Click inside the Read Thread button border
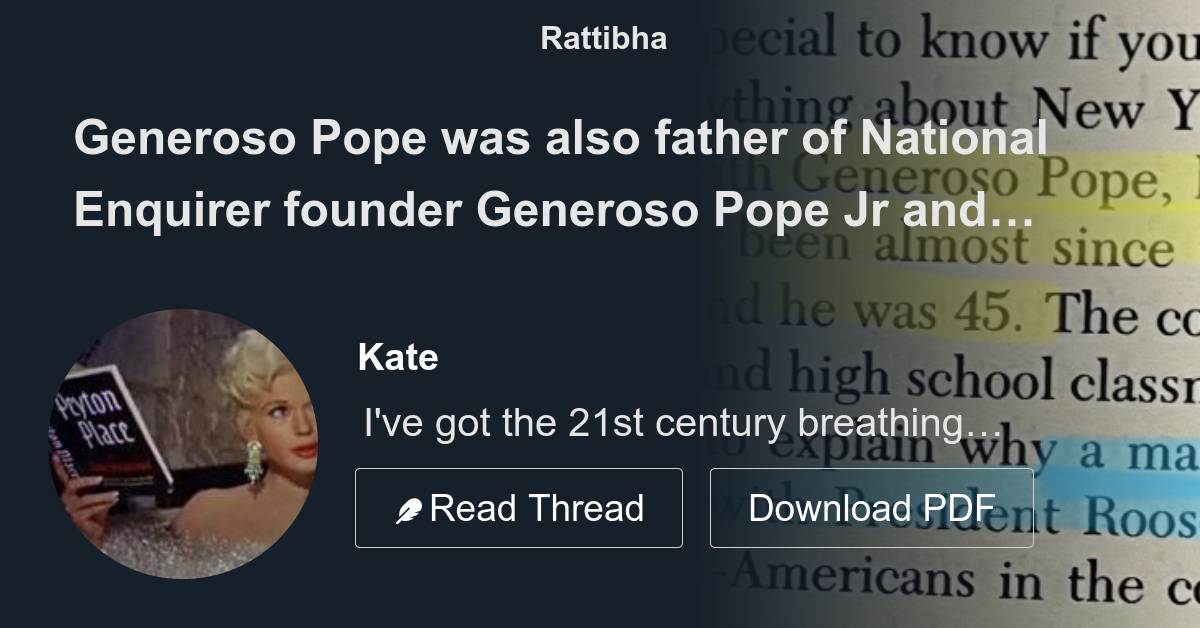1200x628 pixels. (x=519, y=507)
